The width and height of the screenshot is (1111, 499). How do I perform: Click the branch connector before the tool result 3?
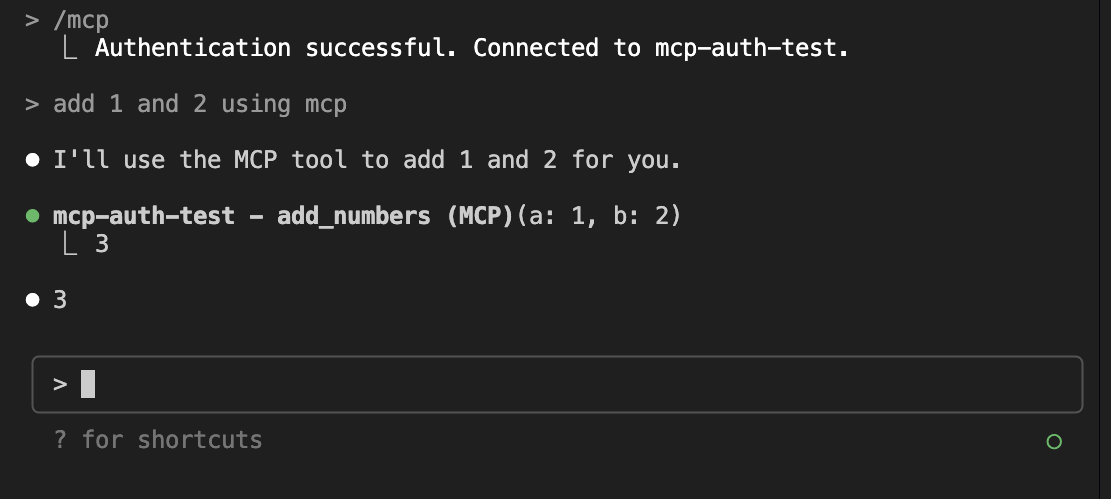click(x=70, y=243)
